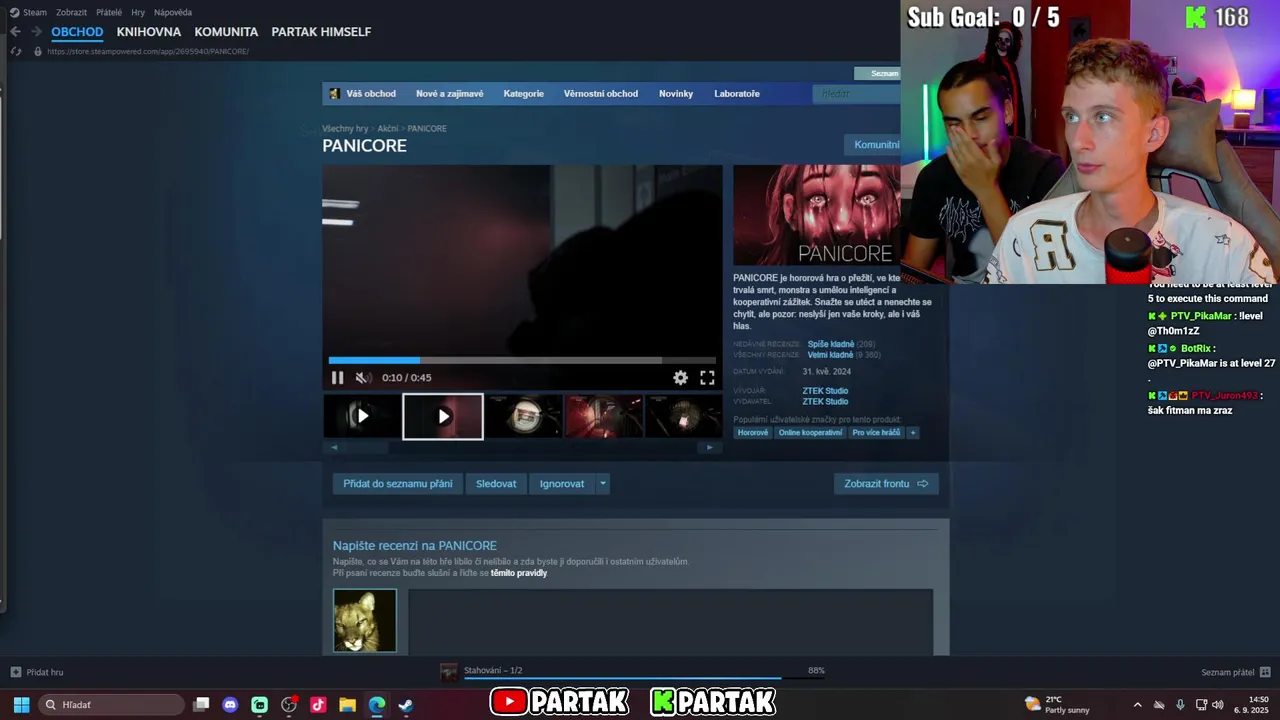Open the Kategorie menu
The image size is (1280, 720).
coord(524,94)
